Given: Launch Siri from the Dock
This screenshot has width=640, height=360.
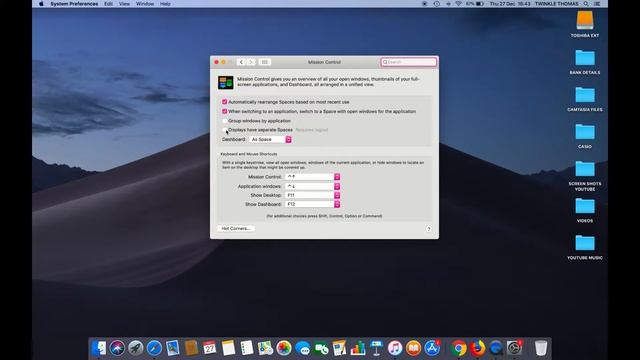Looking at the screenshot, I should [x=117, y=348].
